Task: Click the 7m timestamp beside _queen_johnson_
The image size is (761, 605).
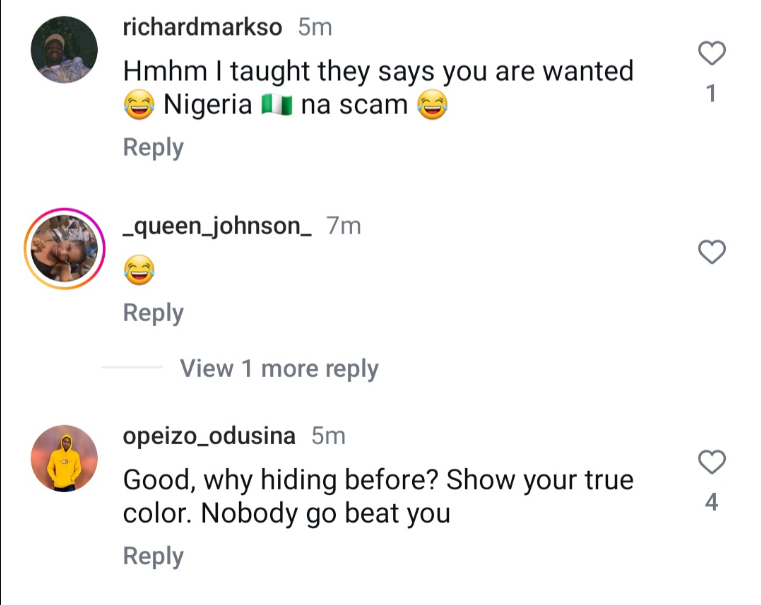Action: pyautogui.click(x=344, y=227)
